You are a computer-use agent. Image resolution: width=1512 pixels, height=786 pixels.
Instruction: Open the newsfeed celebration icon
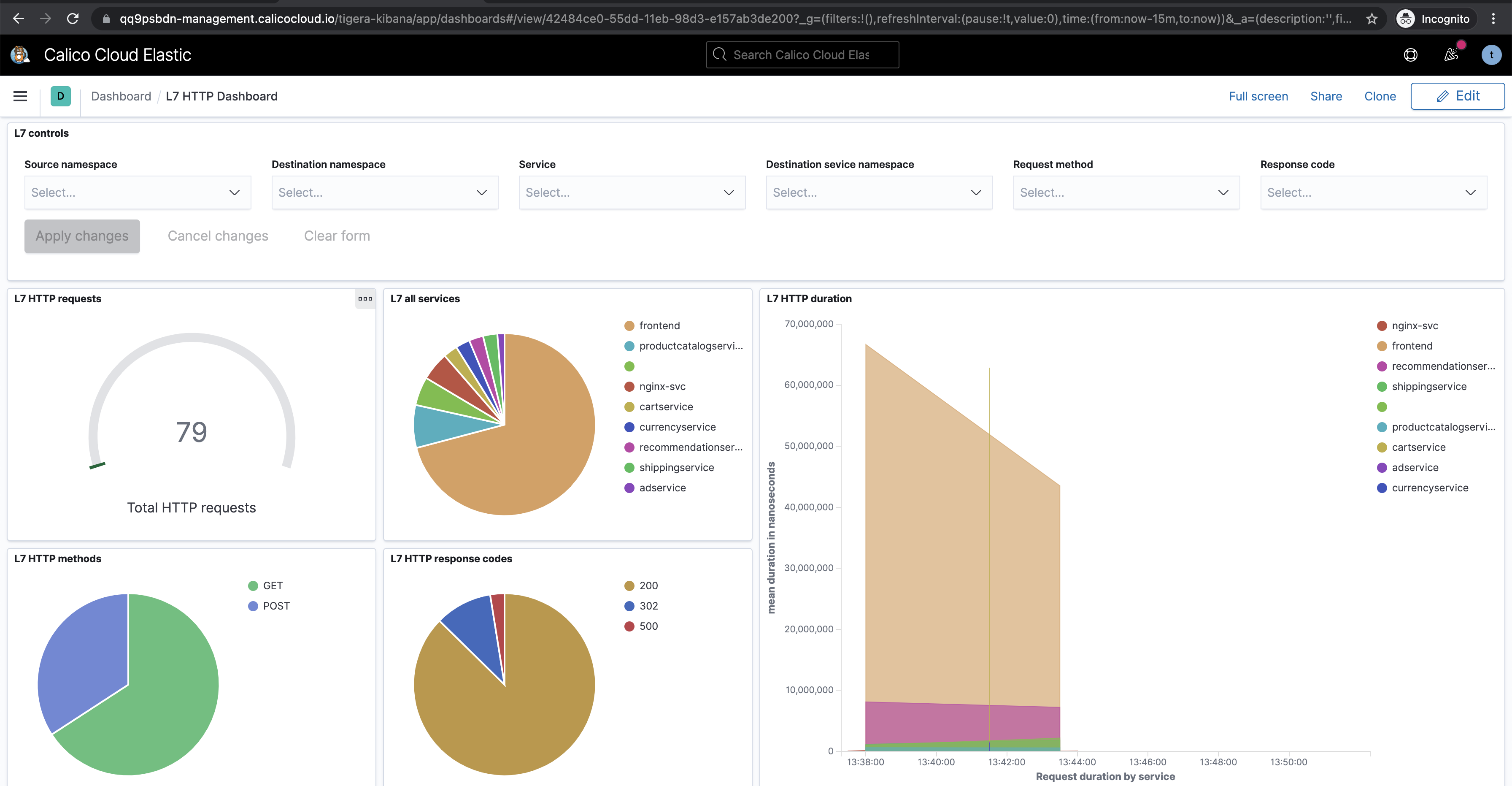(1451, 54)
